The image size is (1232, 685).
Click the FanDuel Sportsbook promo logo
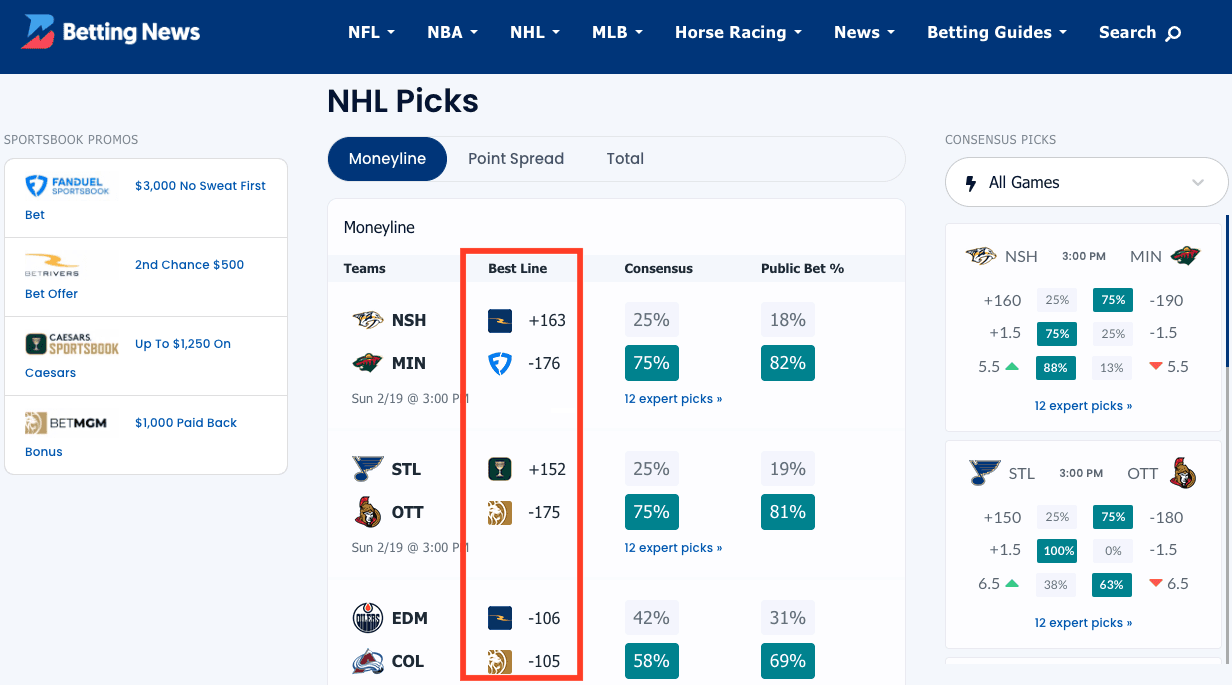pyautogui.click(x=67, y=186)
